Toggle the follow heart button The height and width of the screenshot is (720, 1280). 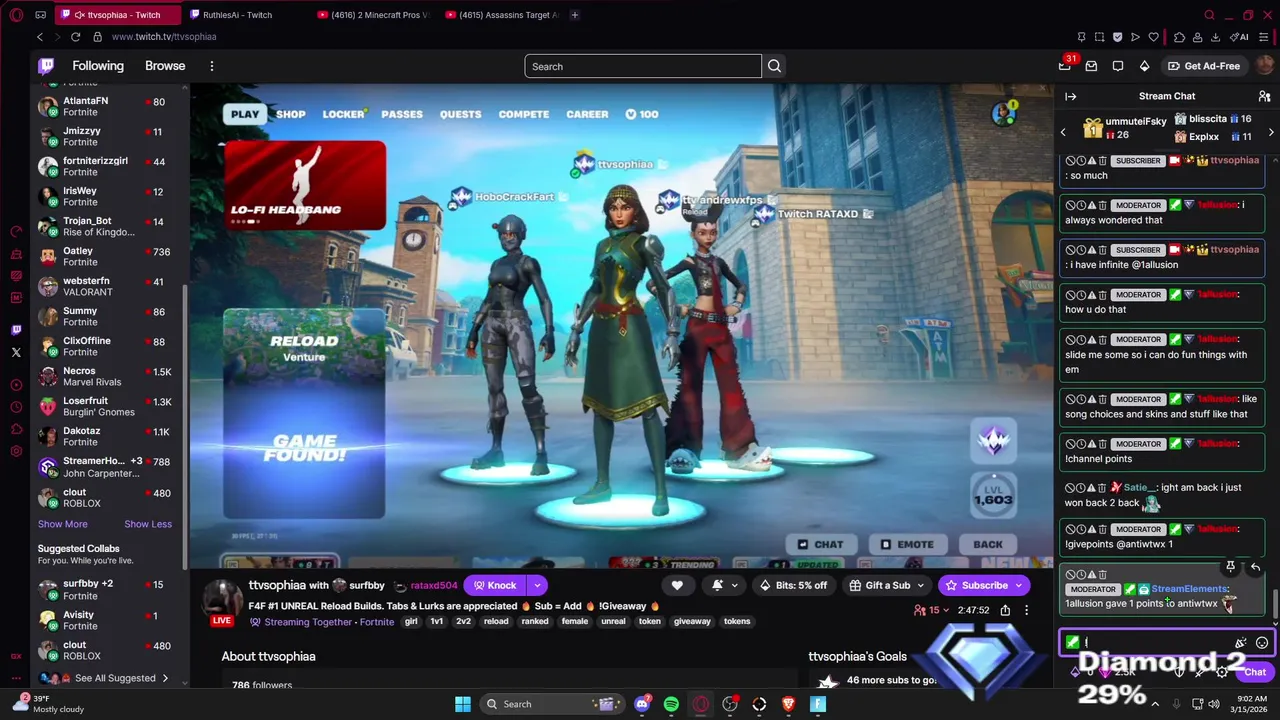coord(677,585)
